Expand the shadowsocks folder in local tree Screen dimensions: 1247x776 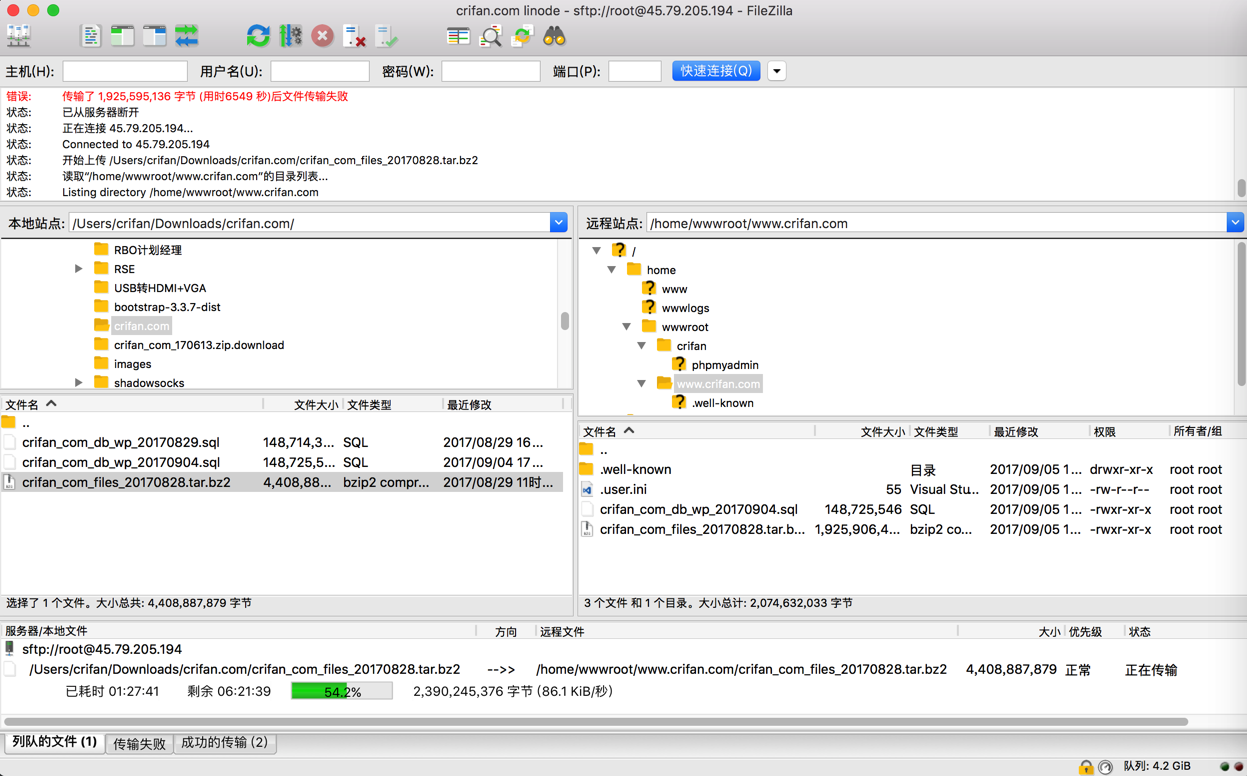coord(78,382)
